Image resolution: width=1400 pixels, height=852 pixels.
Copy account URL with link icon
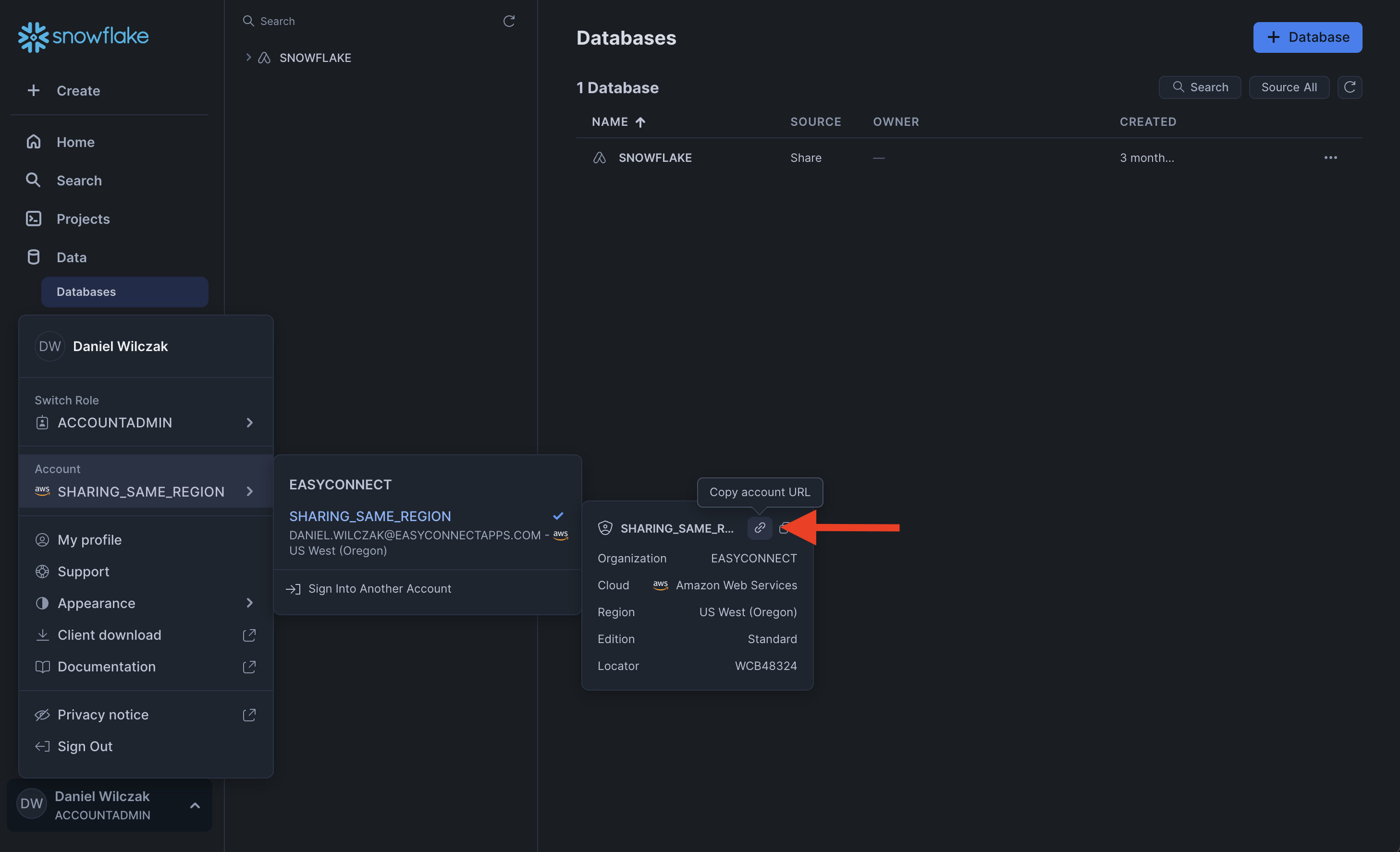coord(760,528)
